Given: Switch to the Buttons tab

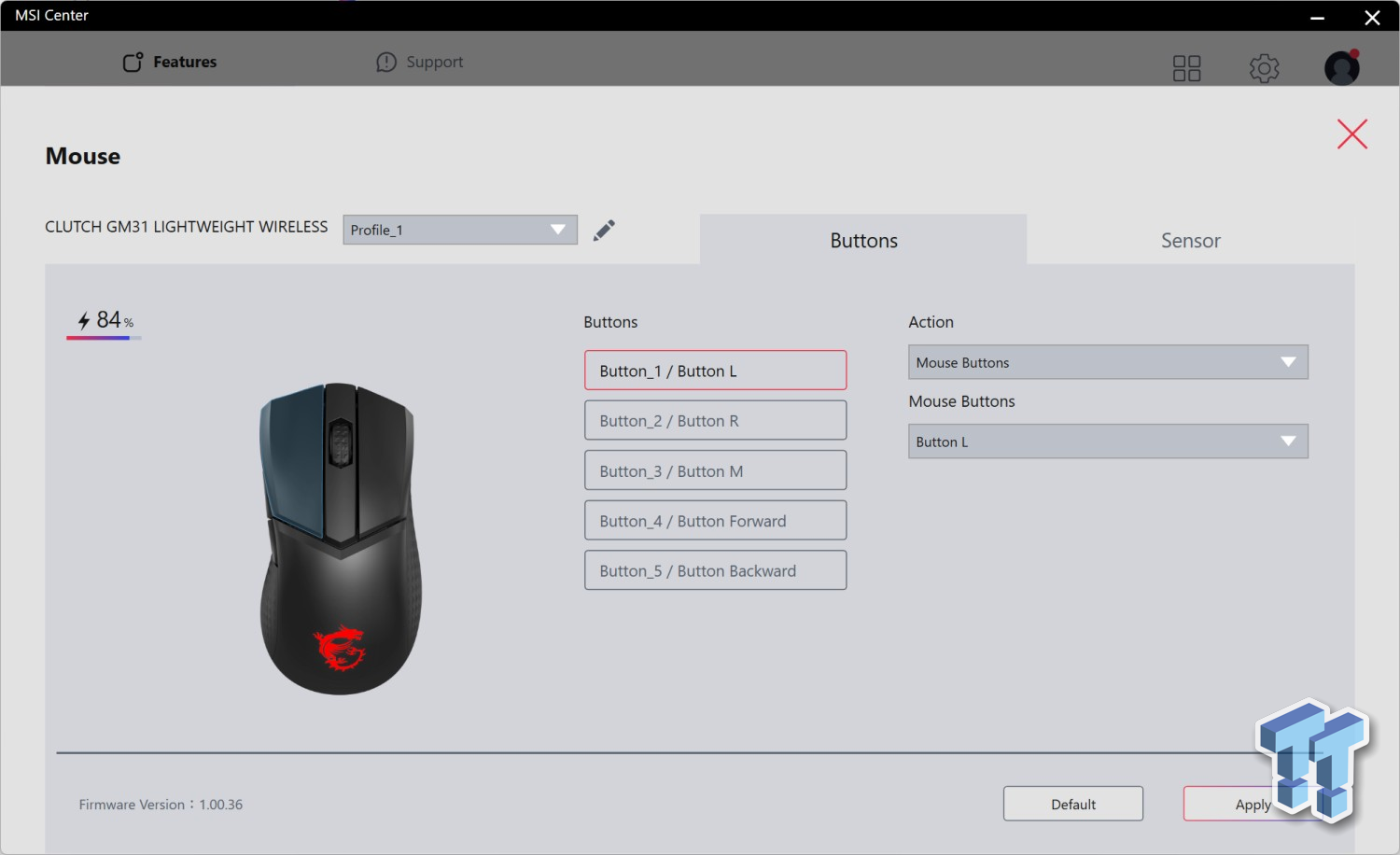Looking at the screenshot, I should coord(863,240).
